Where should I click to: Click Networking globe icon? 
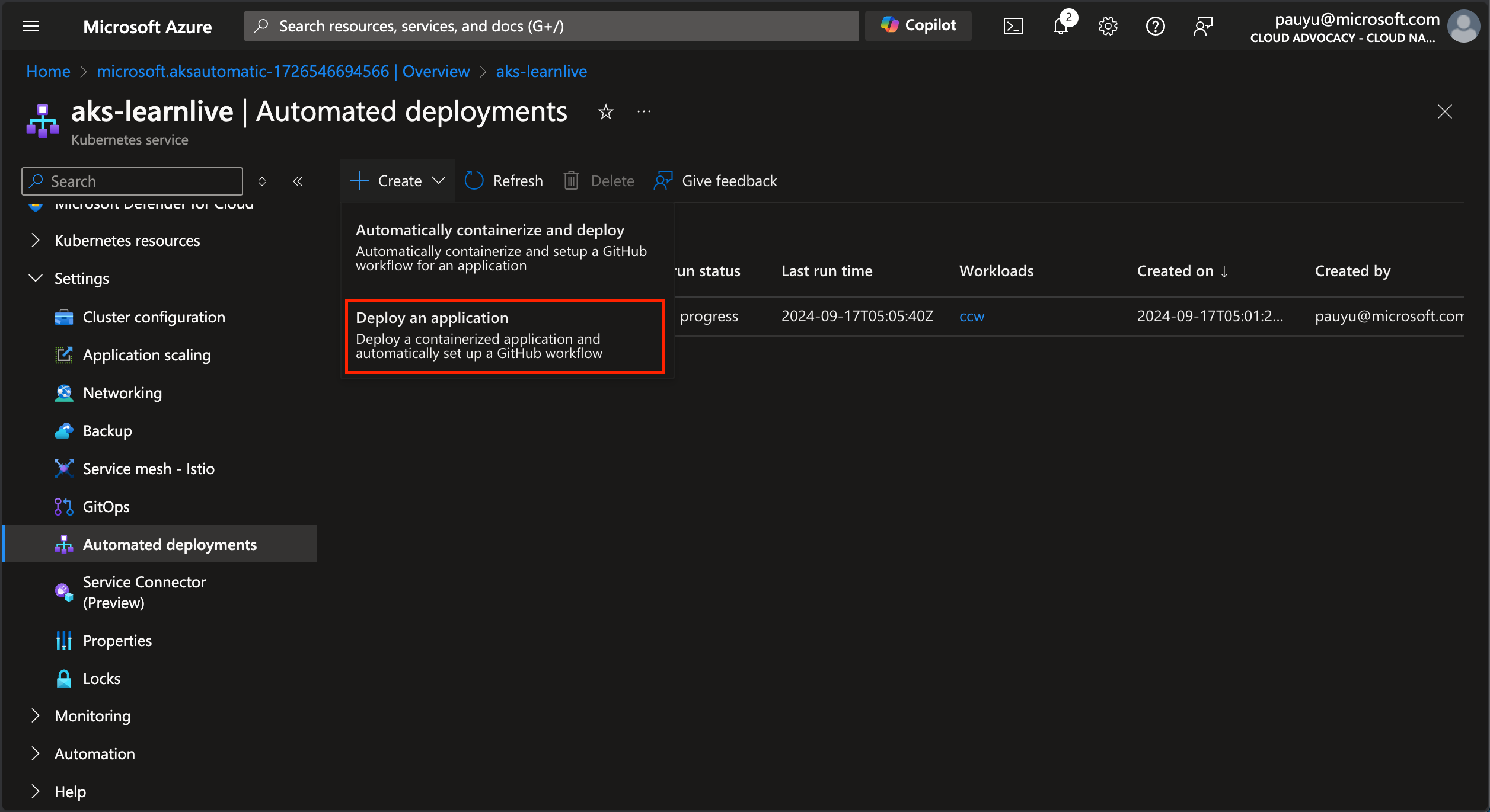(x=63, y=393)
